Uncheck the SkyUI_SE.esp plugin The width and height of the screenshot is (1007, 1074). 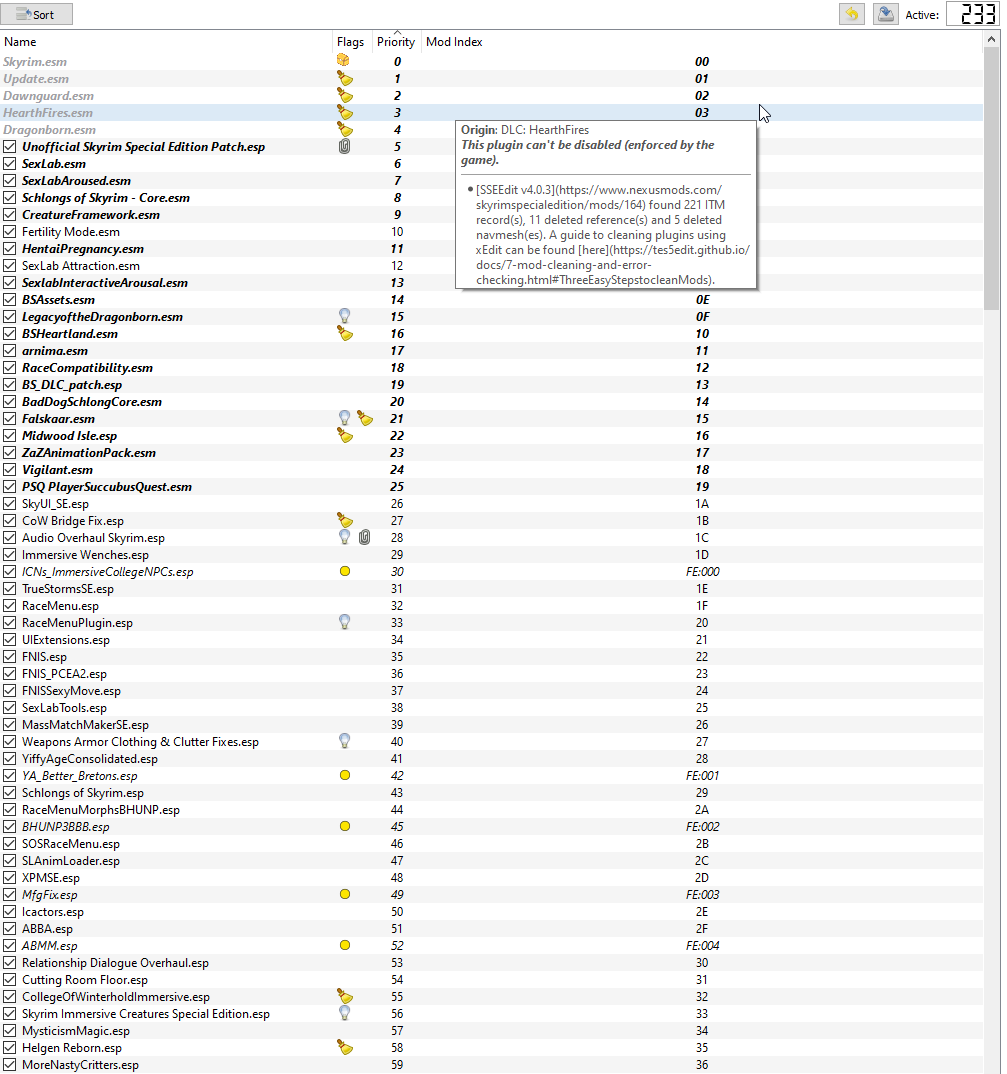click(10, 503)
